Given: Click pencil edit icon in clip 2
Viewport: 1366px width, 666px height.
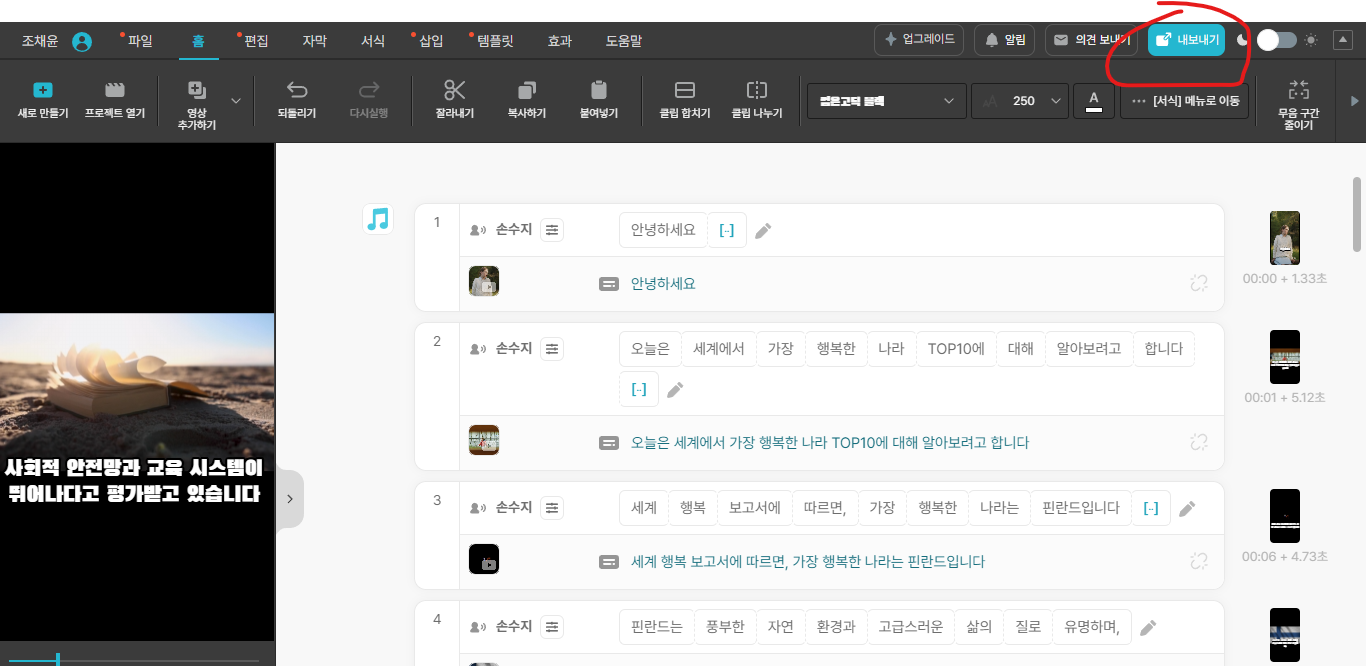Looking at the screenshot, I should (x=675, y=390).
